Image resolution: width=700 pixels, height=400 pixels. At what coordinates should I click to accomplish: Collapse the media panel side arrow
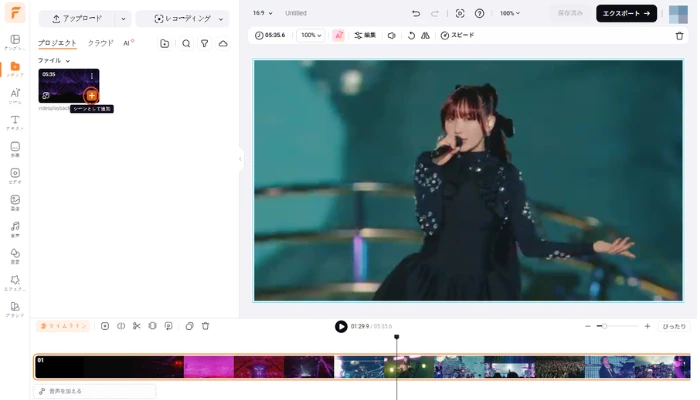point(240,159)
